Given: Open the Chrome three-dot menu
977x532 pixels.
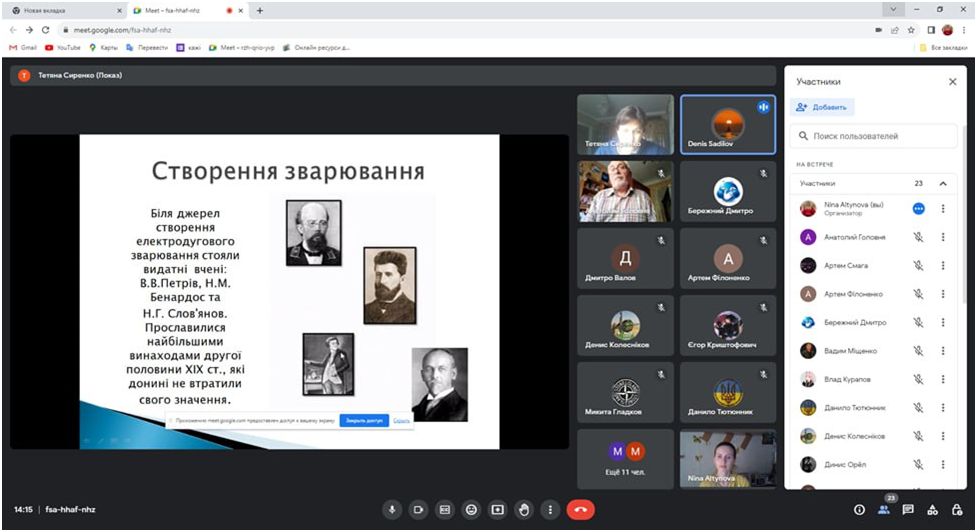Looking at the screenshot, I should [x=965, y=30].
